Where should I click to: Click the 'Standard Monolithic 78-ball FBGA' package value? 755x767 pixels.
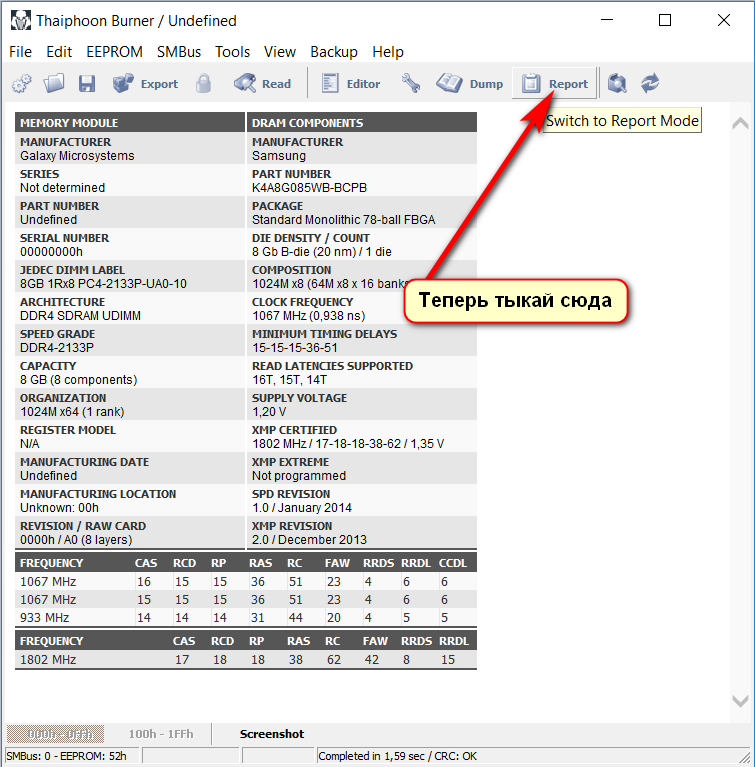pyautogui.click(x=343, y=220)
